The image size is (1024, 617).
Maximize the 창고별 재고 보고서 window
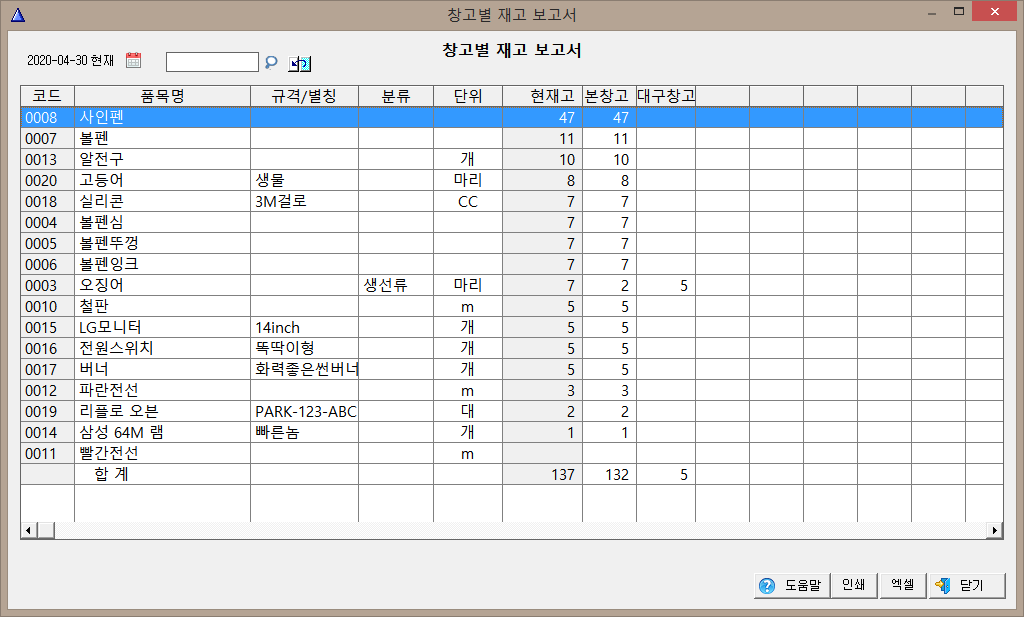tap(959, 11)
